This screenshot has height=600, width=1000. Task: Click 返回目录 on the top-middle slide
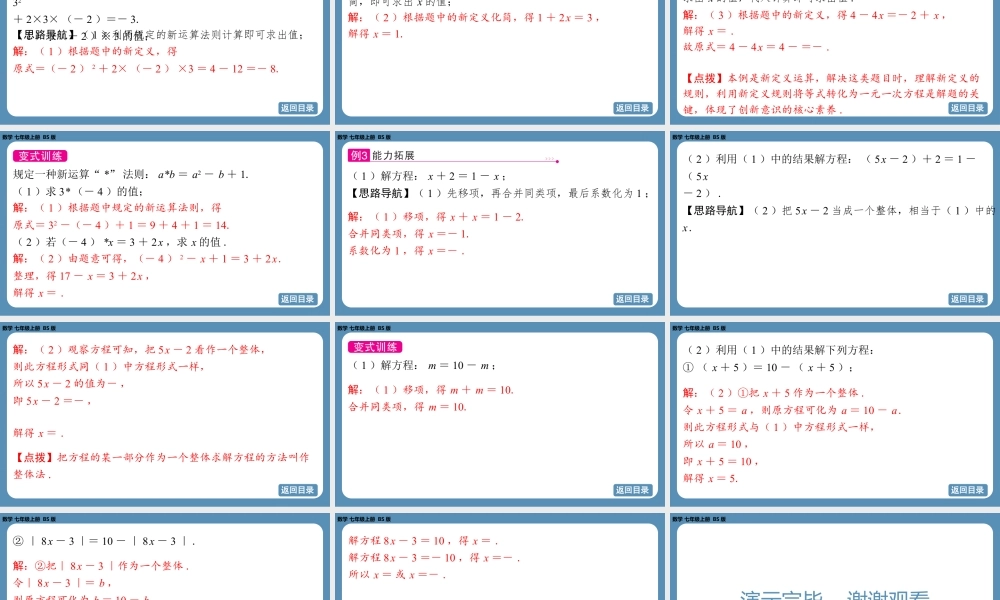pyautogui.click(x=633, y=107)
